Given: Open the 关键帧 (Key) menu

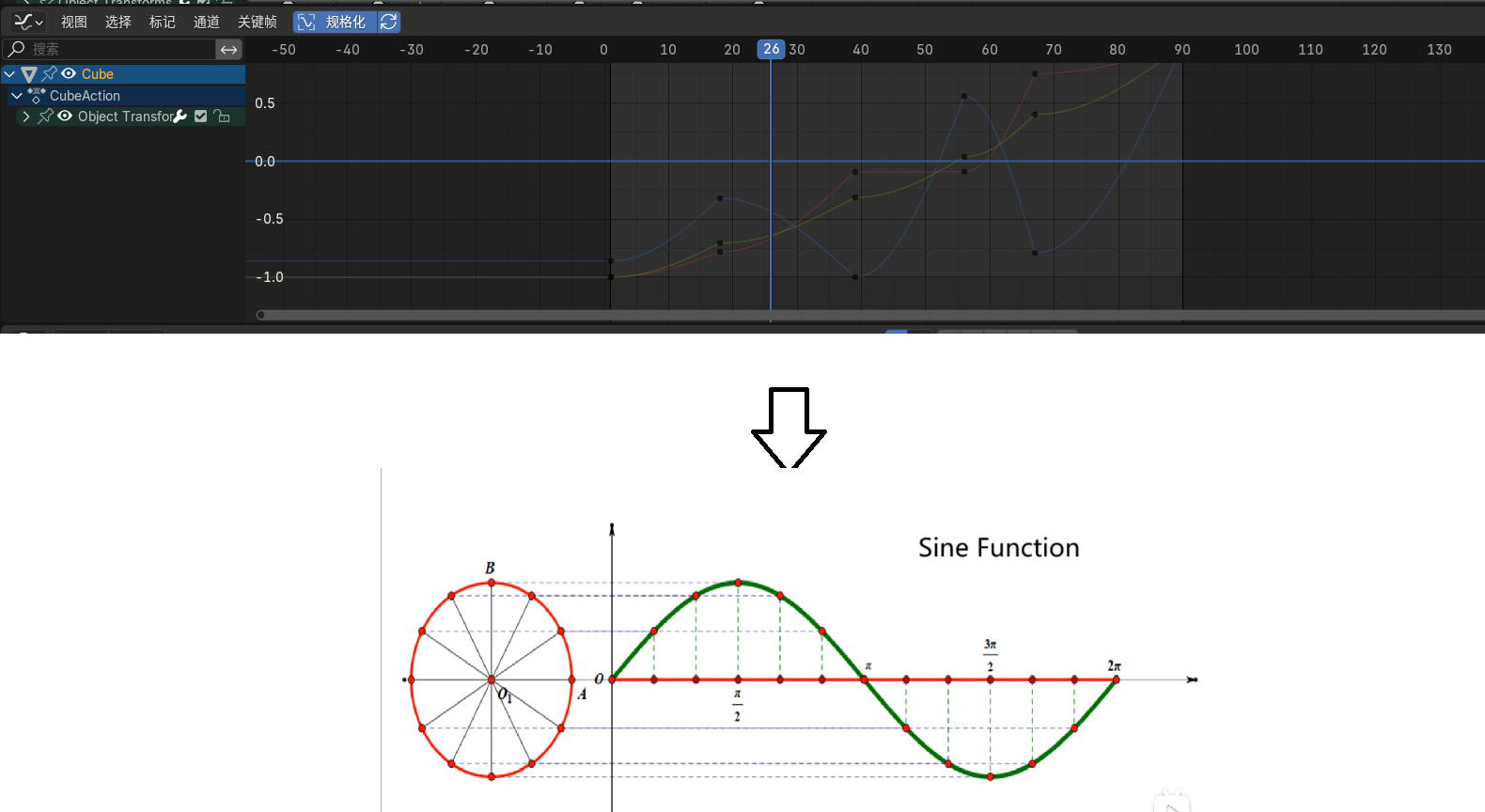Looking at the screenshot, I should tap(258, 22).
